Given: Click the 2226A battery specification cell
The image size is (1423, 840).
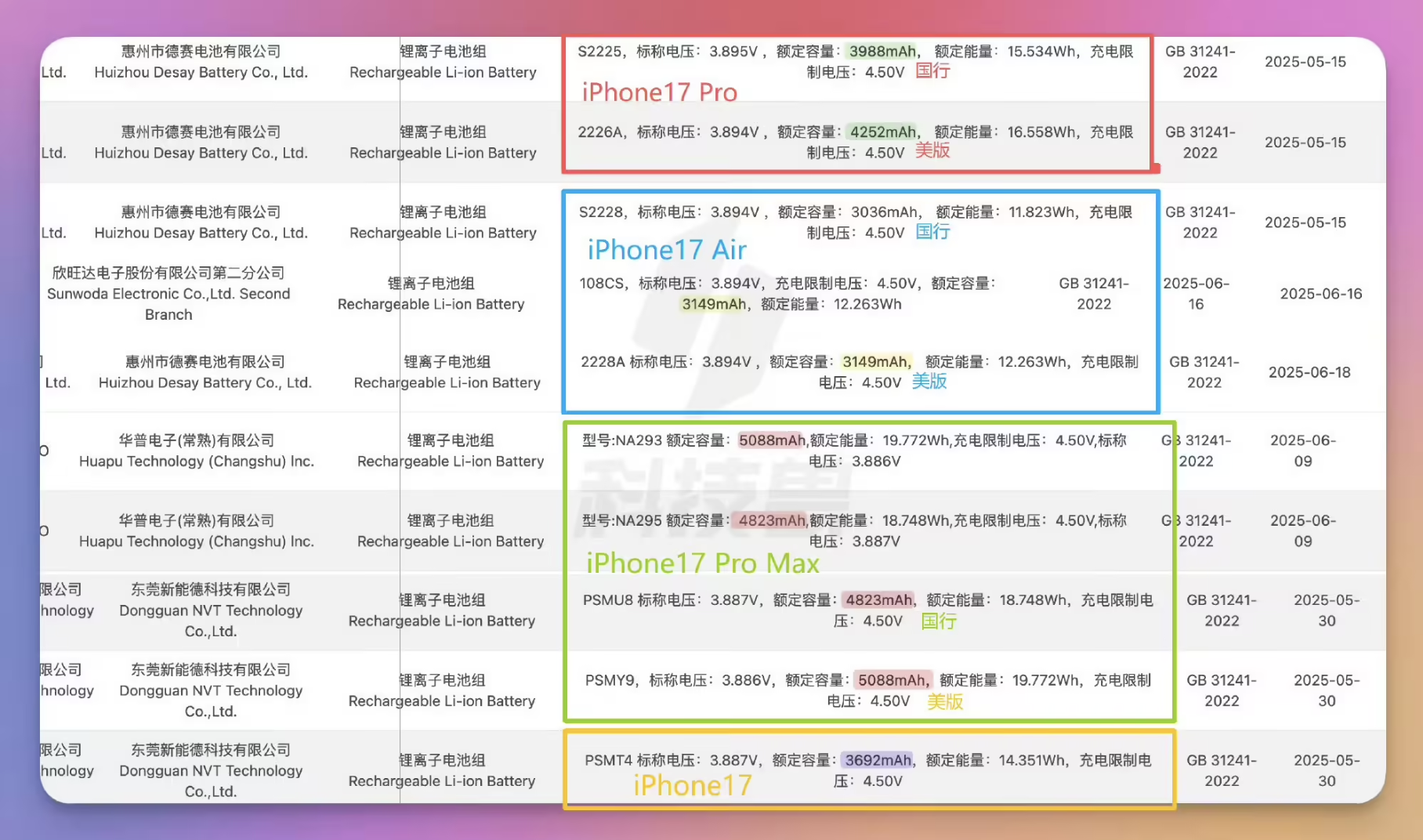Looking at the screenshot, I should (856, 142).
